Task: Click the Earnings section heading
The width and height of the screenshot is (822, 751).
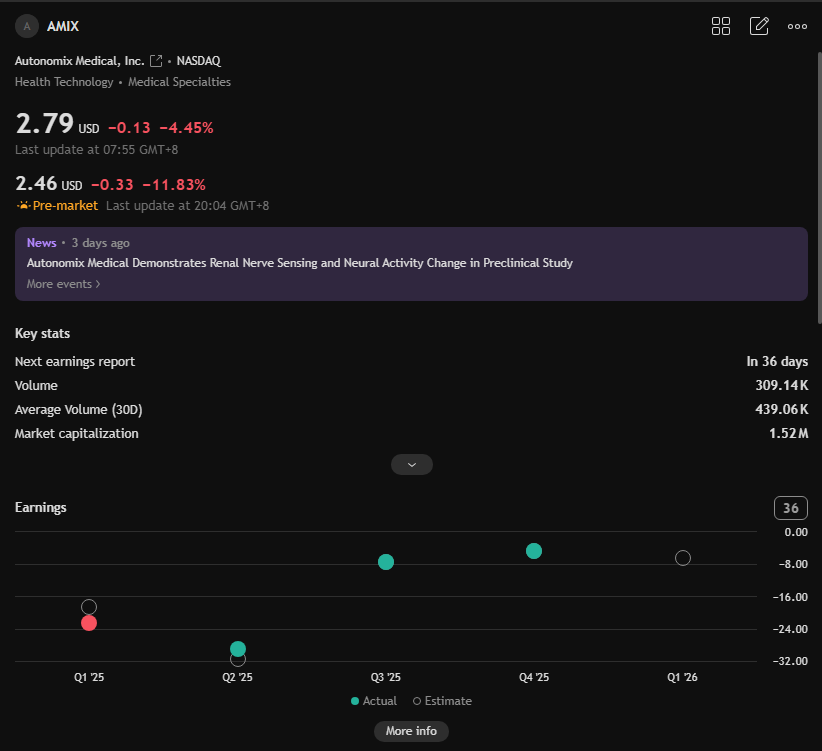Action: click(40, 508)
